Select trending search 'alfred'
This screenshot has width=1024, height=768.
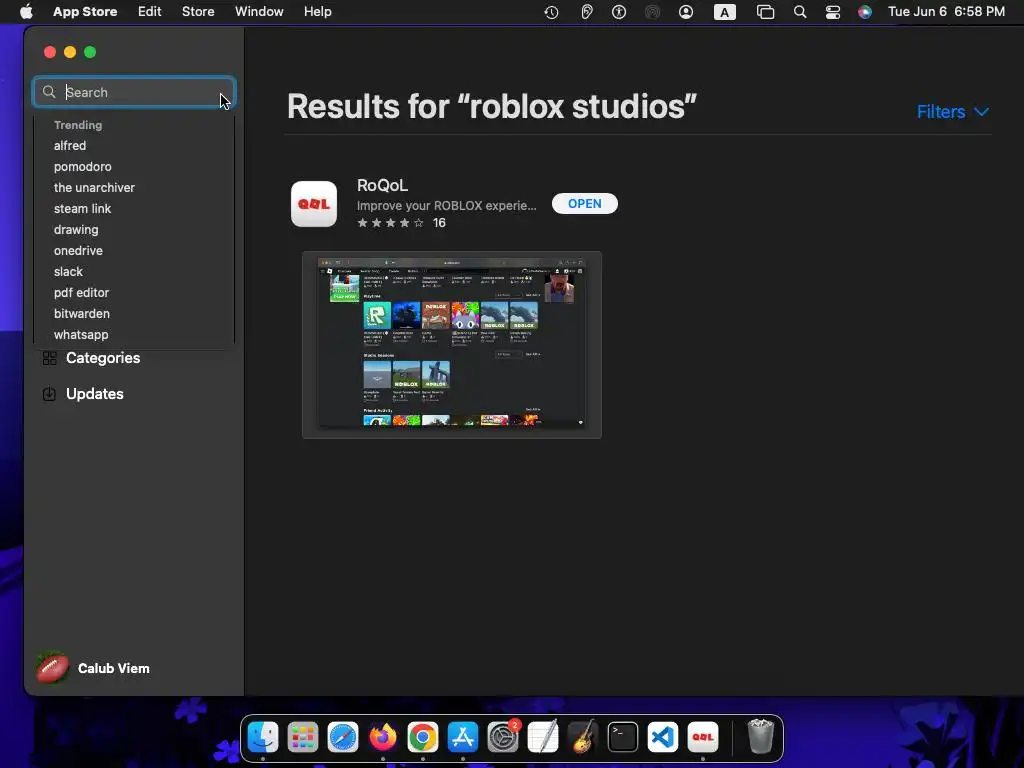[x=70, y=146]
